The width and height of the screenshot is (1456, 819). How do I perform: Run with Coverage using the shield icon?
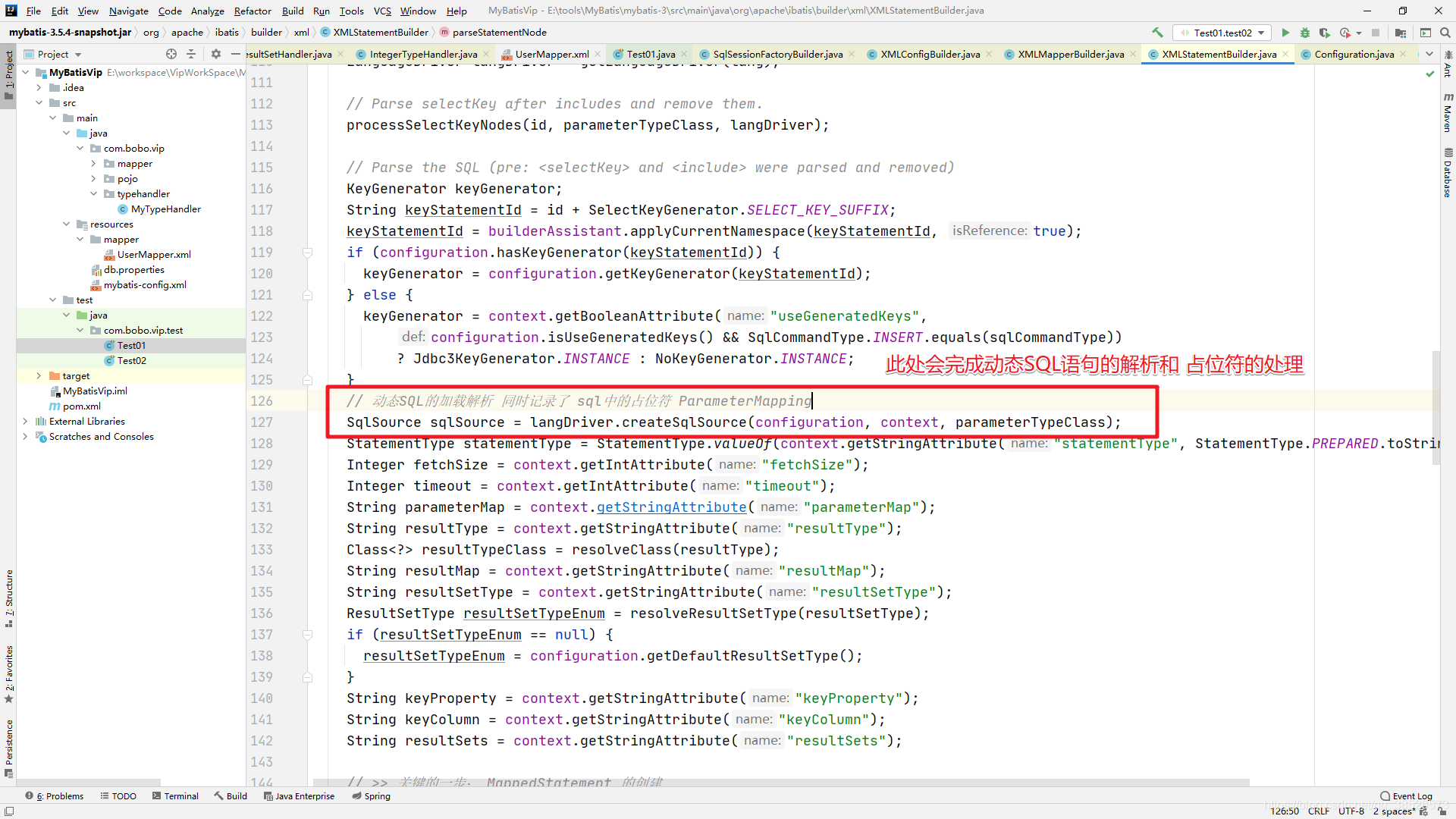(1324, 33)
